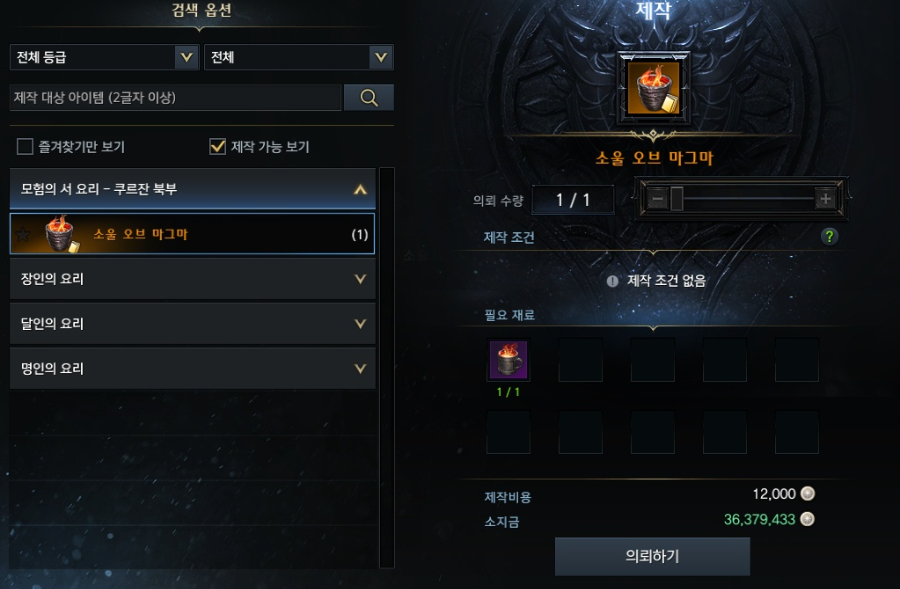Favorite 소울 오브 마그마 with star icon
900x589 pixels.
pyautogui.click(x=24, y=234)
